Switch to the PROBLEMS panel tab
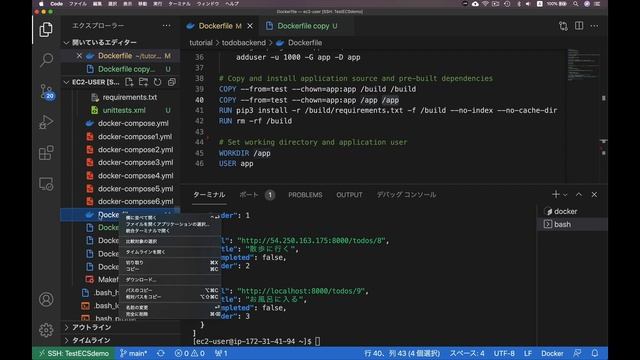The width and height of the screenshot is (640, 360). 305,195
